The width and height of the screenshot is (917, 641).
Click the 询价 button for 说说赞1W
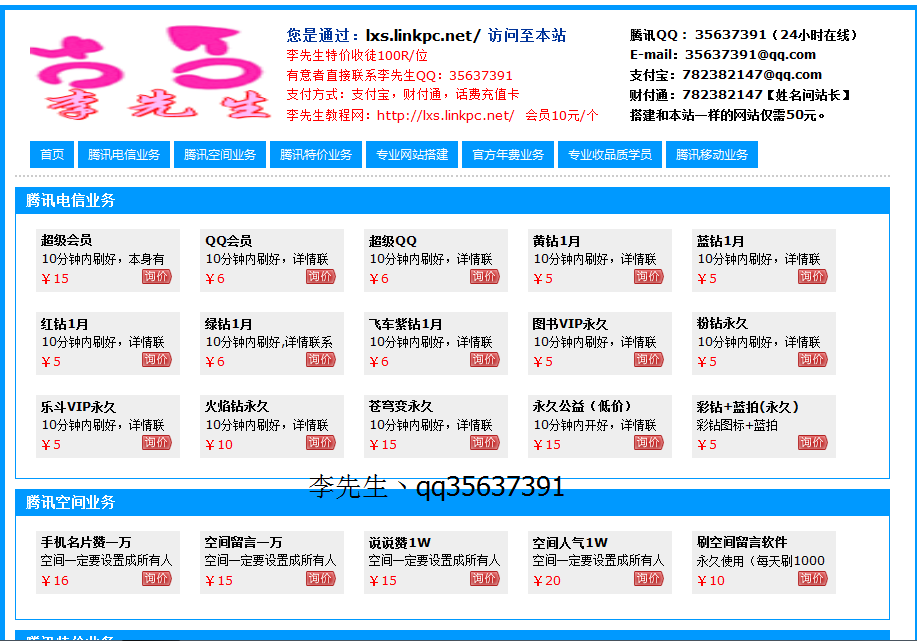click(x=485, y=579)
